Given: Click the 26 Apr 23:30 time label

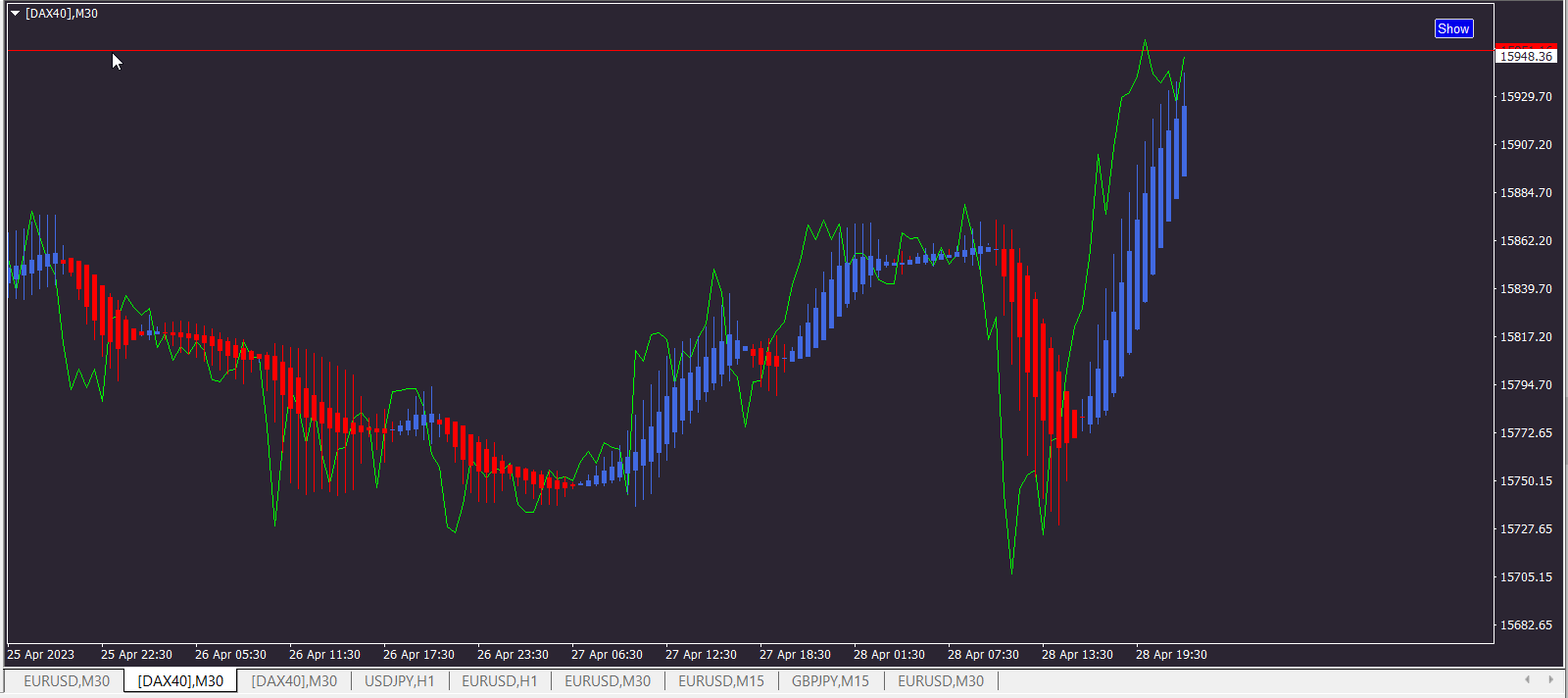Looking at the screenshot, I should (513, 654).
